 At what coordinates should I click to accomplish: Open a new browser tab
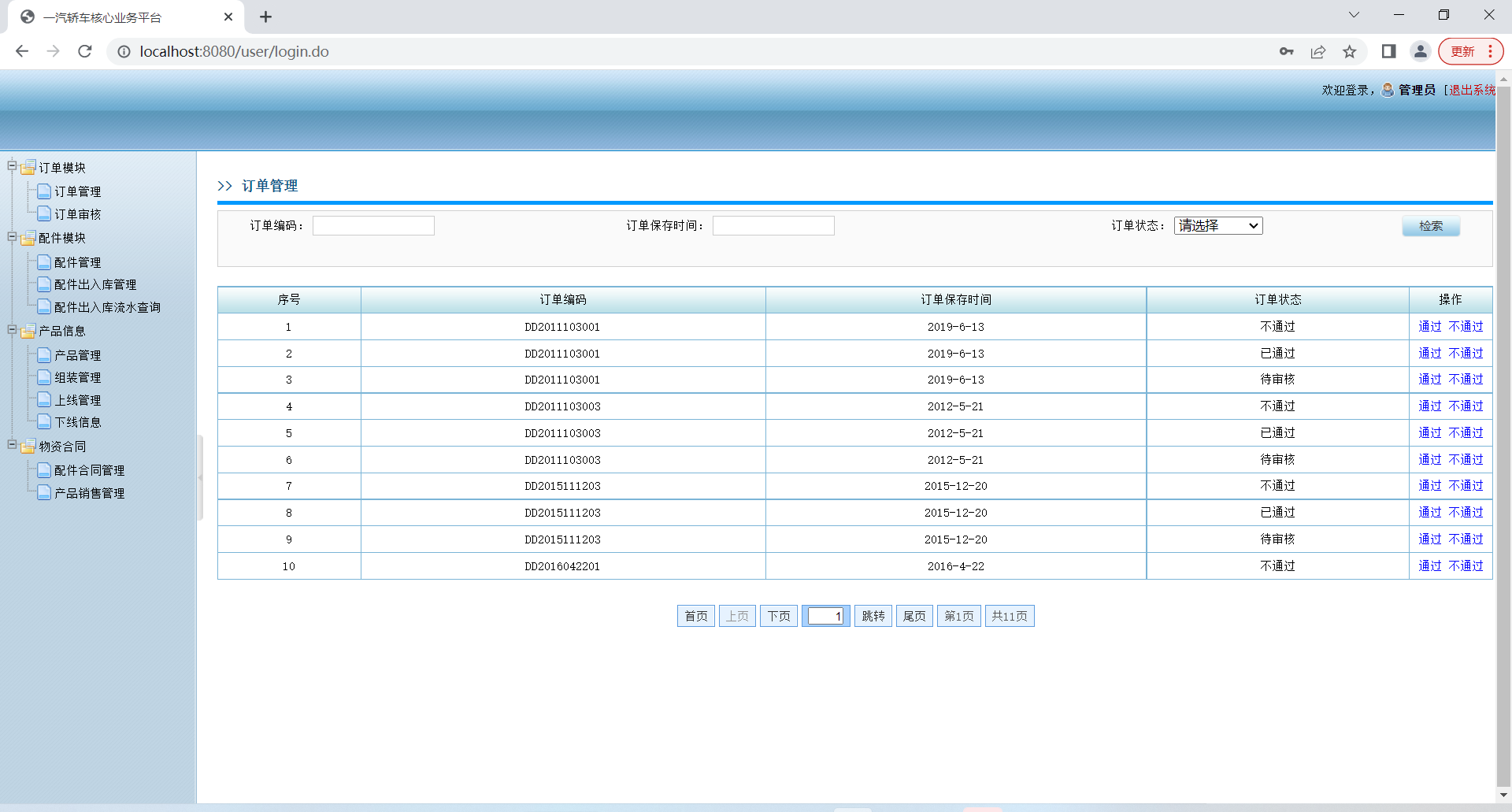coord(266,17)
